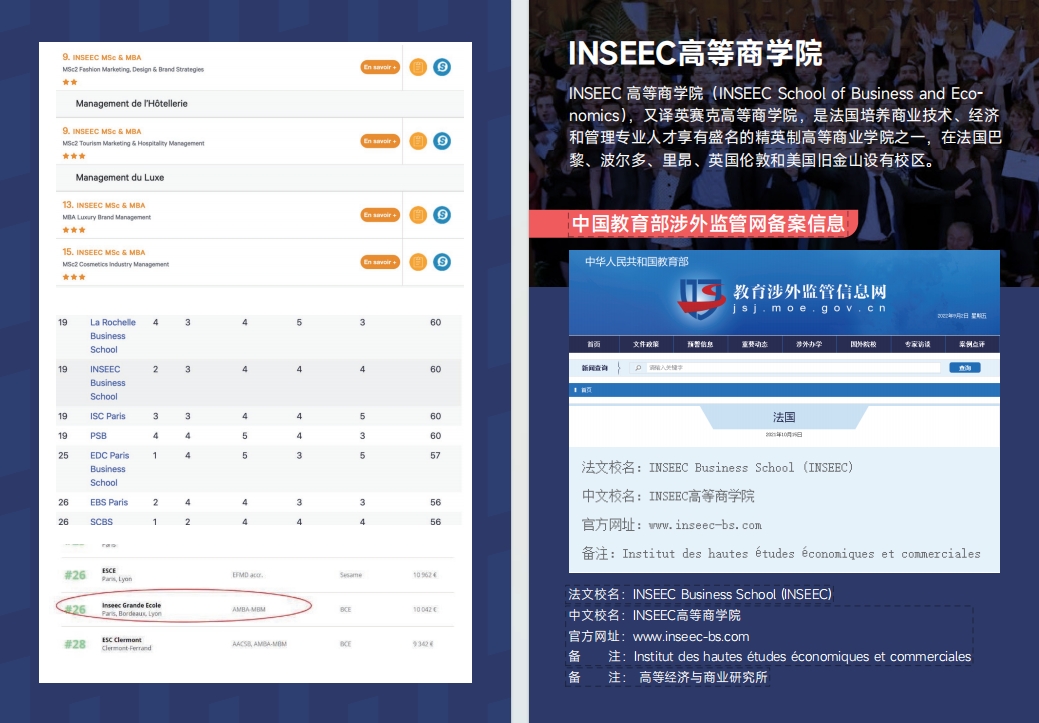Click 'En savoir +' for Fashion Marketing program
The width and height of the screenshot is (1039, 723).
pyautogui.click(x=380, y=67)
